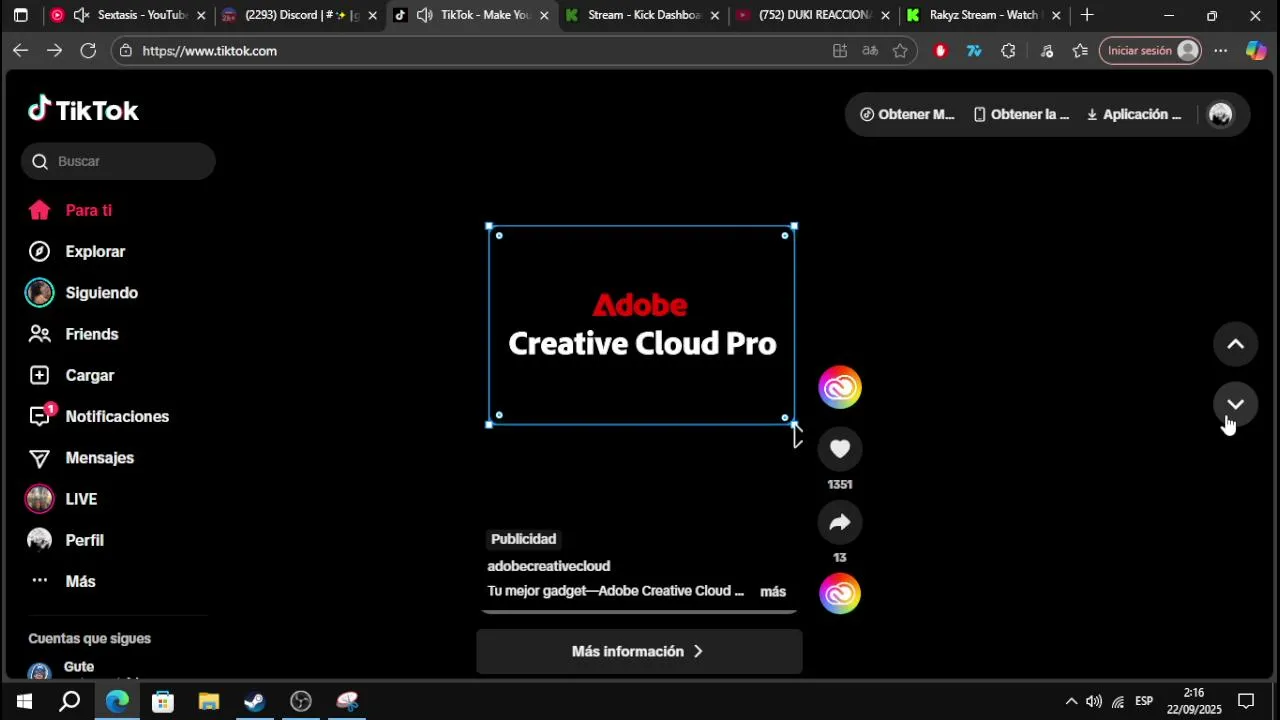The image size is (1280, 720).
Task: Switch to the Sextasis YouTube tab
Action: (x=128, y=15)
